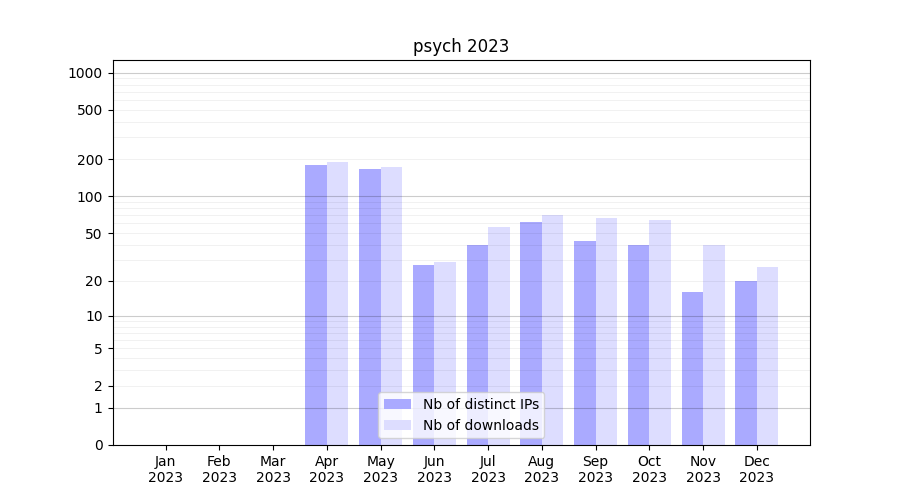Select the May distinct IPs bar
The width and height of the screenshot is (900, 500).
(x=370, y=307)
